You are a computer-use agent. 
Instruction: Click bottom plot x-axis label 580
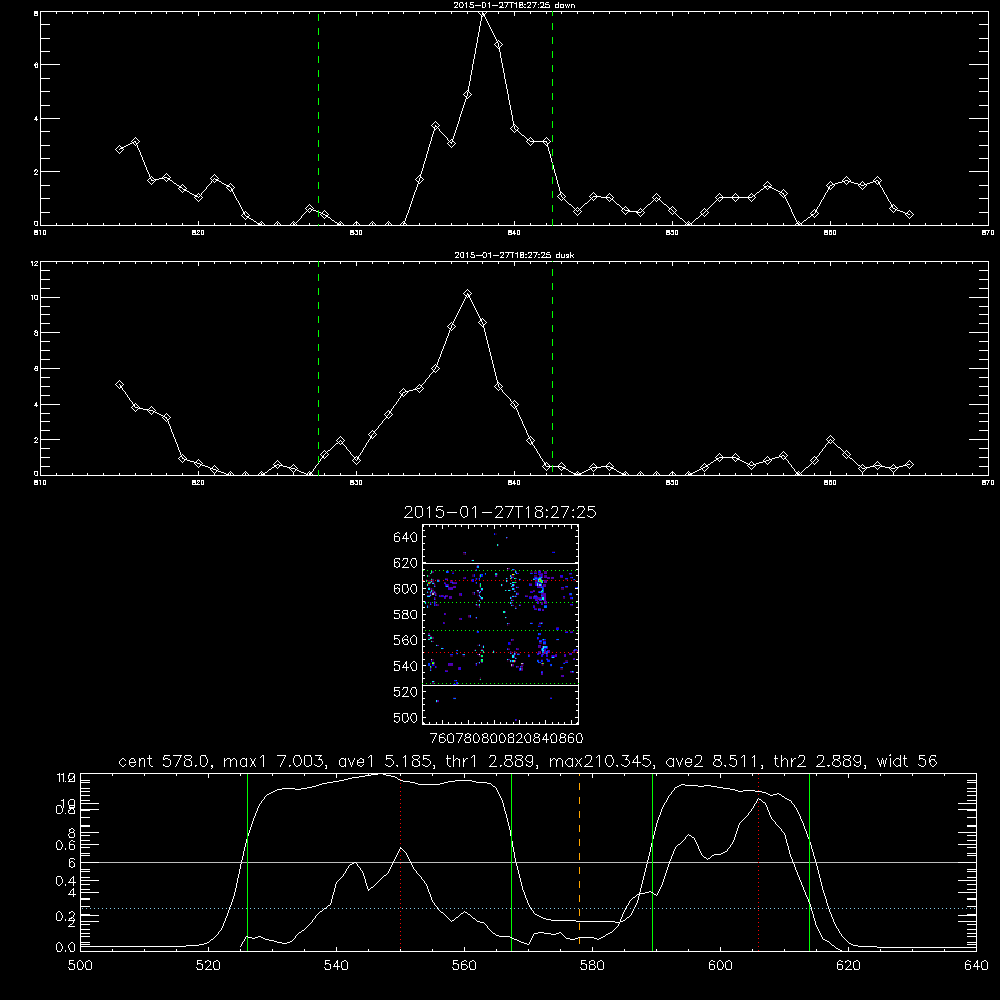pos(592,966)
